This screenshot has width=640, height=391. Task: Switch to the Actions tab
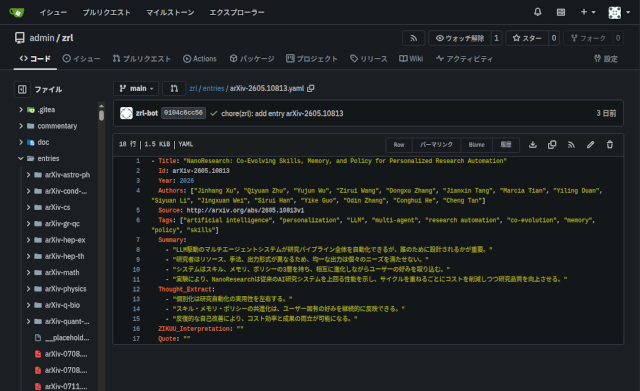tap(200, 59)
